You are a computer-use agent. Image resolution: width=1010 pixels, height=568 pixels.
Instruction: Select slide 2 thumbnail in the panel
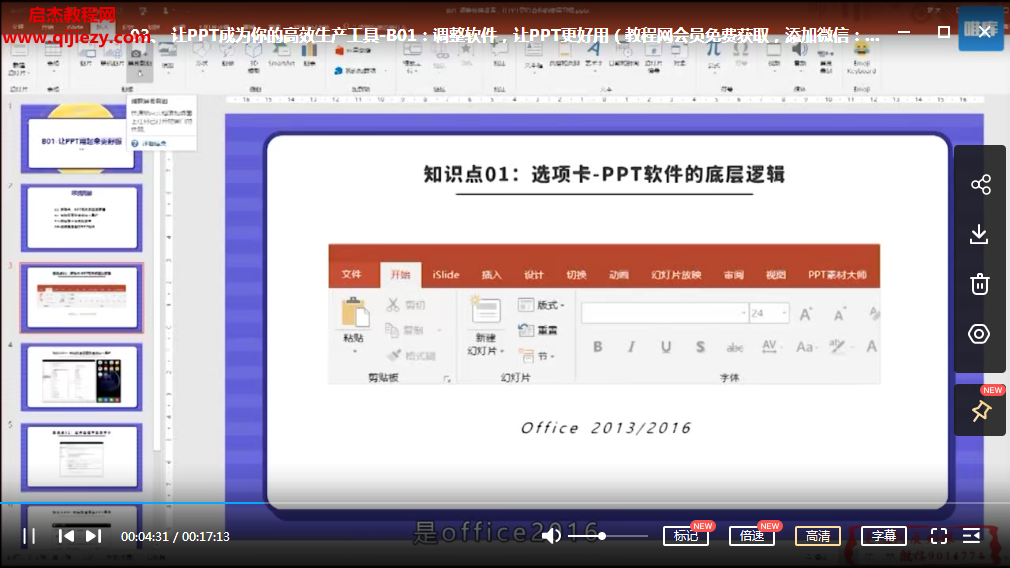point(81,218)
